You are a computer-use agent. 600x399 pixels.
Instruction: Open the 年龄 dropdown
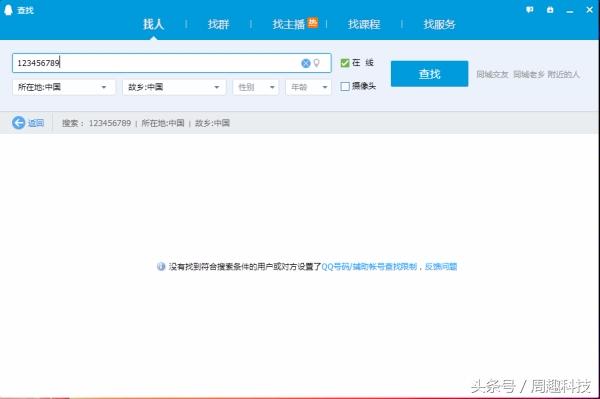pyautogui.click(x=308, y=87)
